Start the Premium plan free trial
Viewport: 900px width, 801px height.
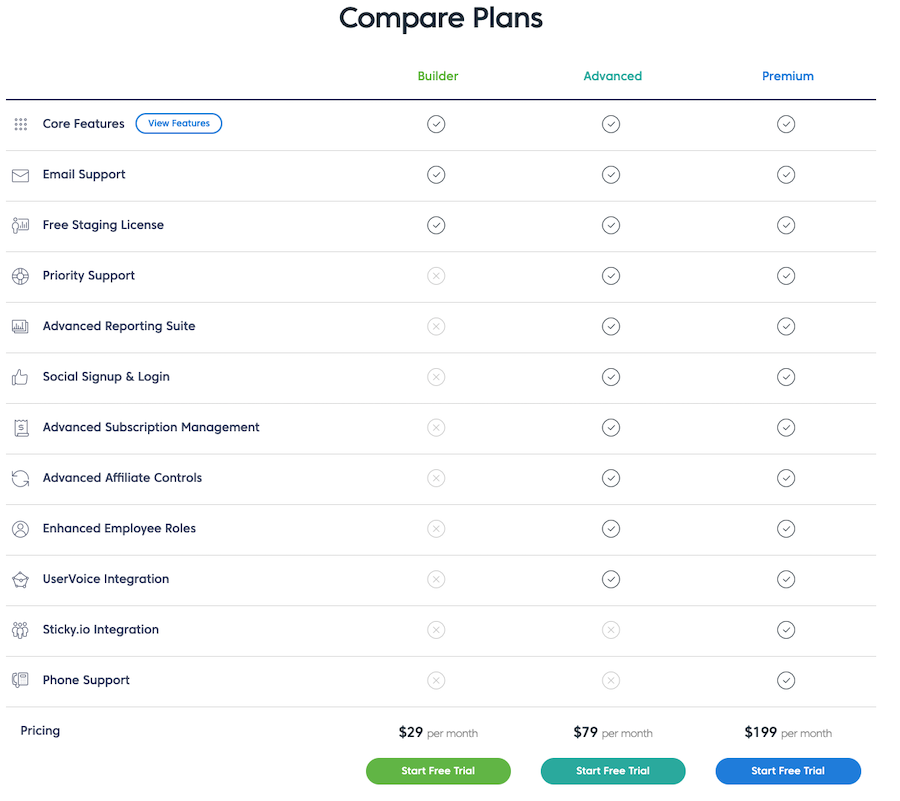(x=788, y=771)
